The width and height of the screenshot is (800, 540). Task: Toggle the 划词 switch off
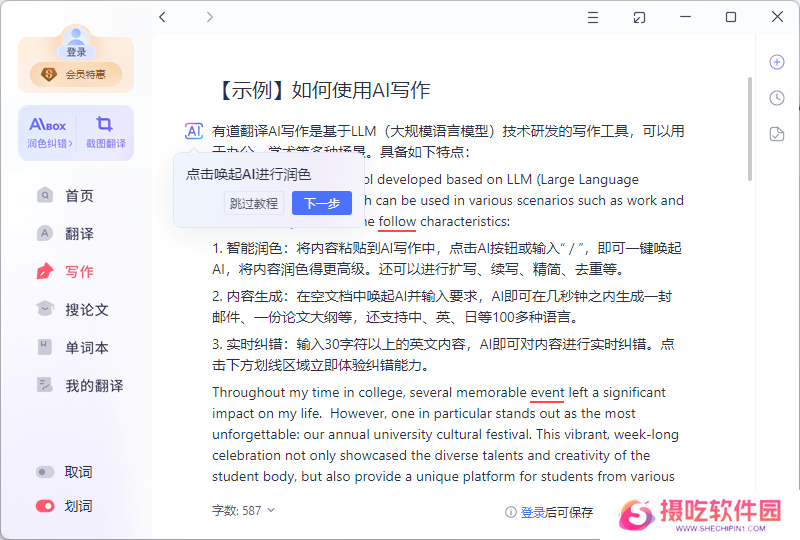pos(45,506)
